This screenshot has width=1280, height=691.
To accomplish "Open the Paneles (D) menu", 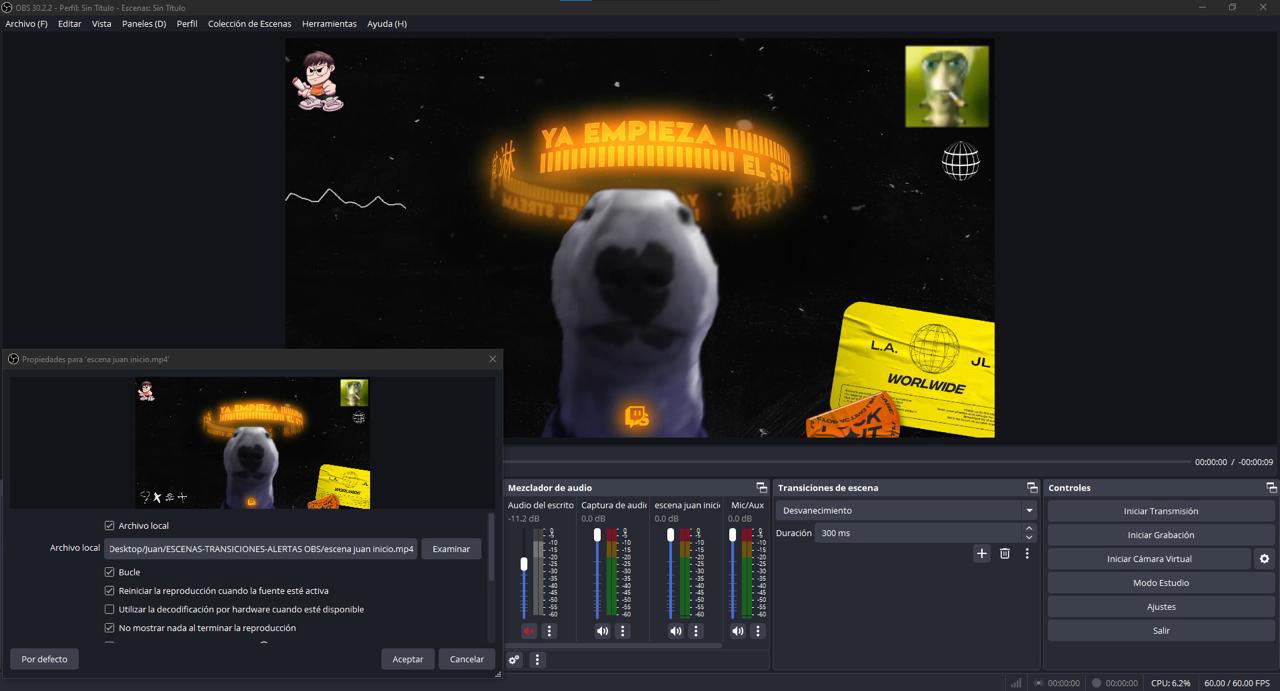I will coord(144,24).
